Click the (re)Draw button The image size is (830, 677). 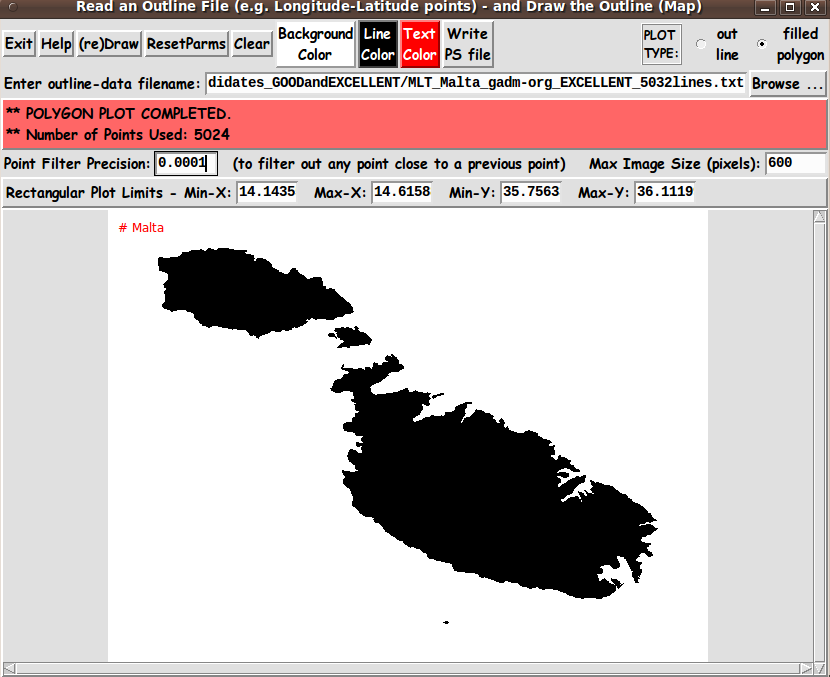[109, 44]
